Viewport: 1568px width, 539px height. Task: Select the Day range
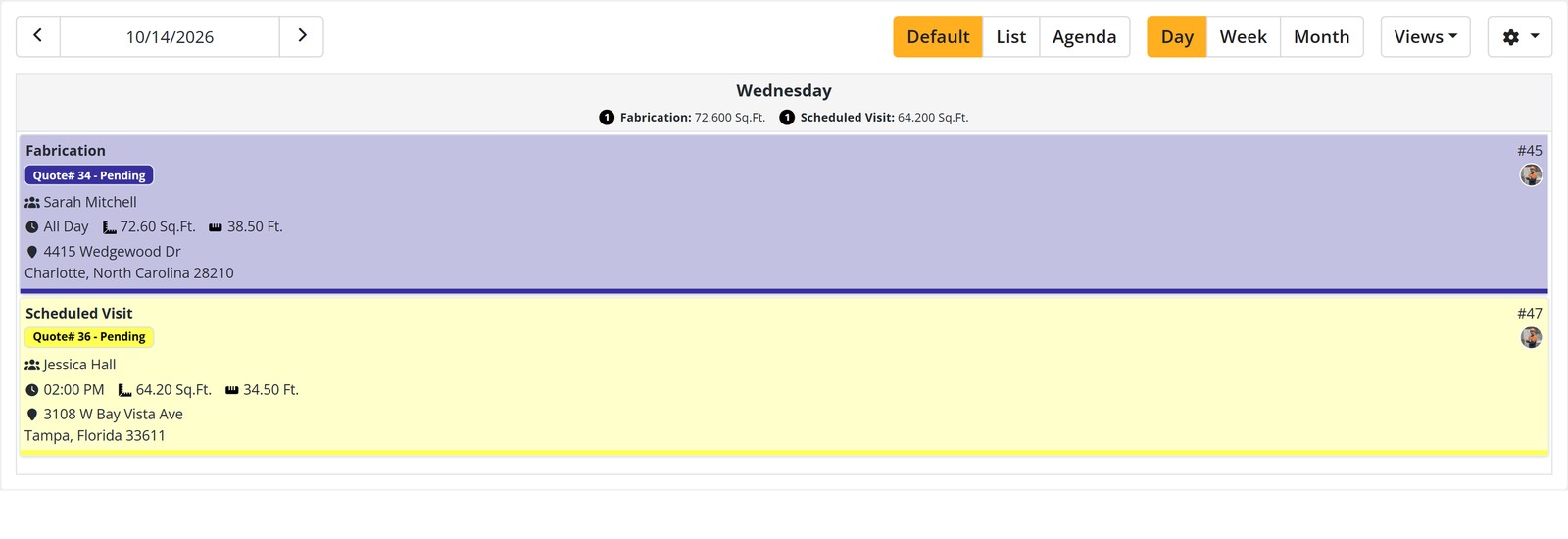tap(1177, 36)
